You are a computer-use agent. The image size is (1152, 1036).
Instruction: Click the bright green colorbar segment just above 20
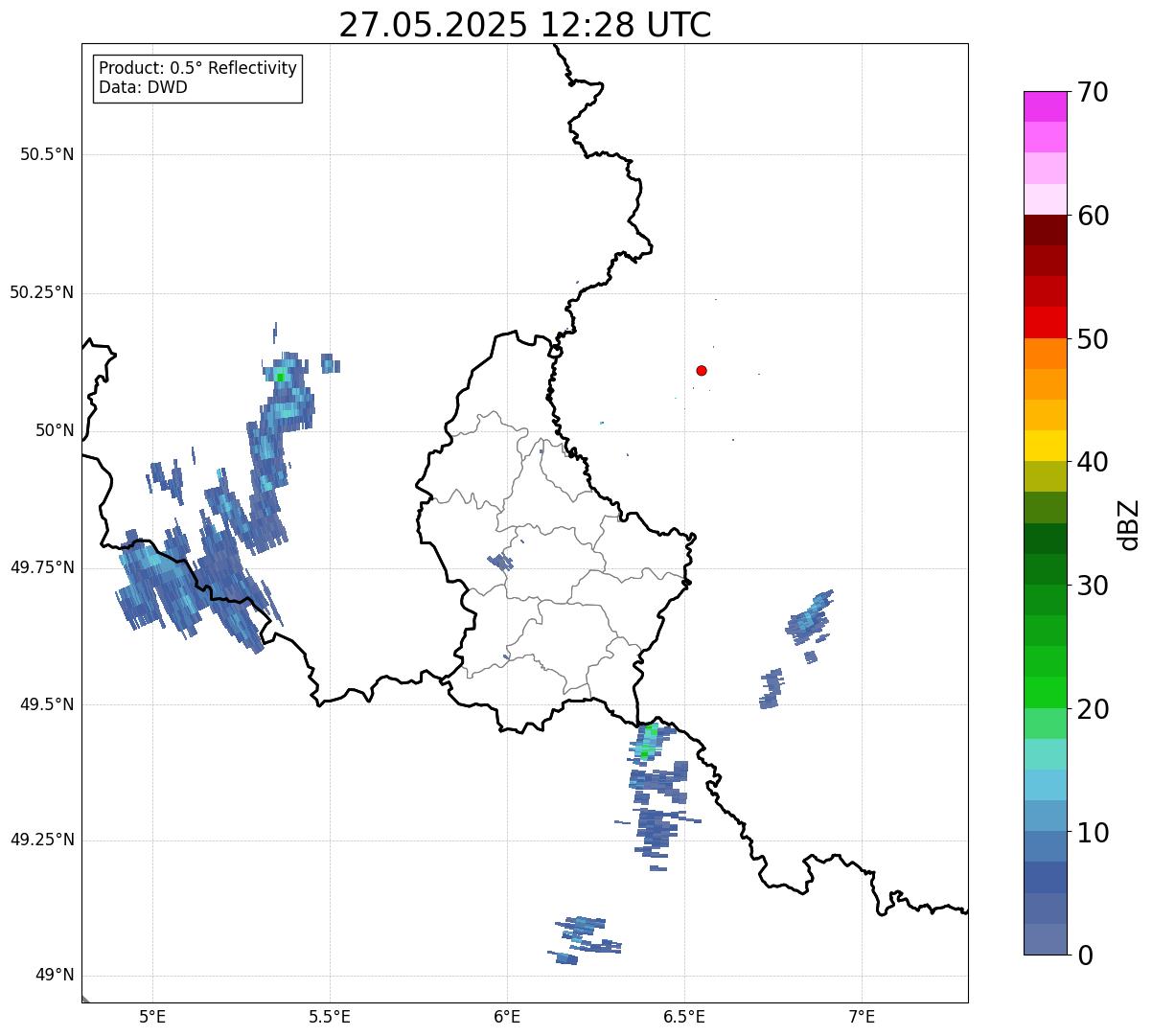pos(1045,692)
